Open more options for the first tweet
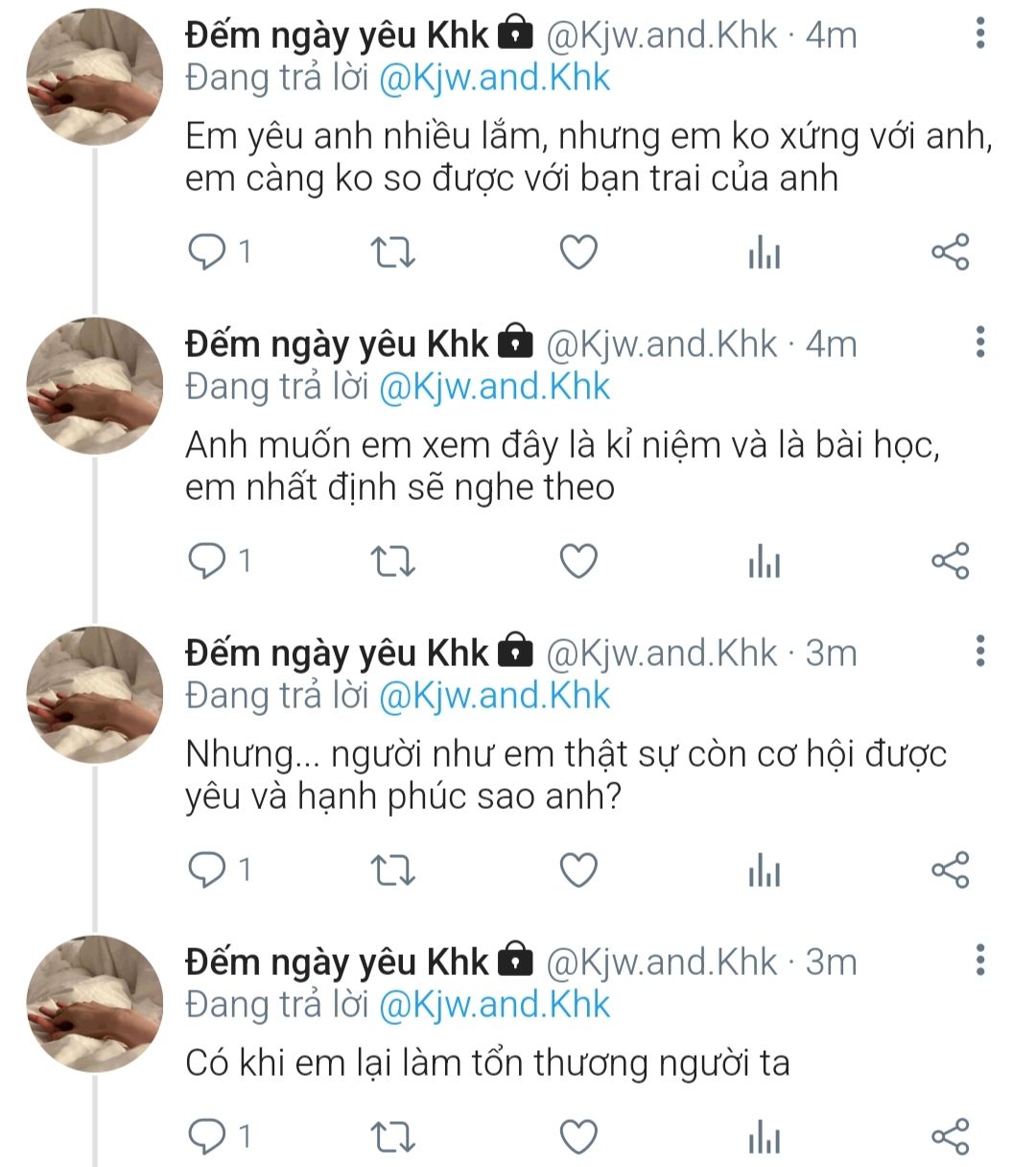Image resolution: width=1036 pixels, height=1167 pixels. [979, 34]
